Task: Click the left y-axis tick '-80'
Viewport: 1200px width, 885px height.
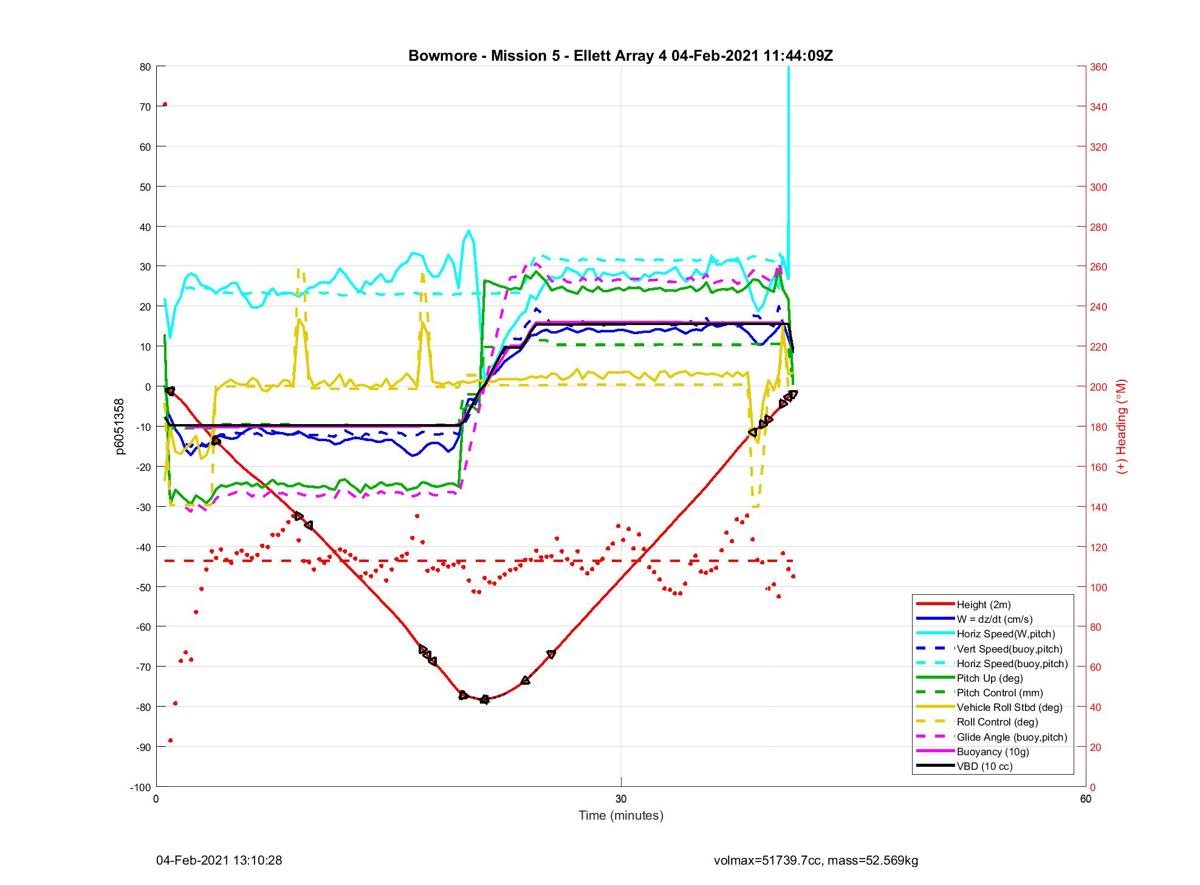Action: point(141,707)
